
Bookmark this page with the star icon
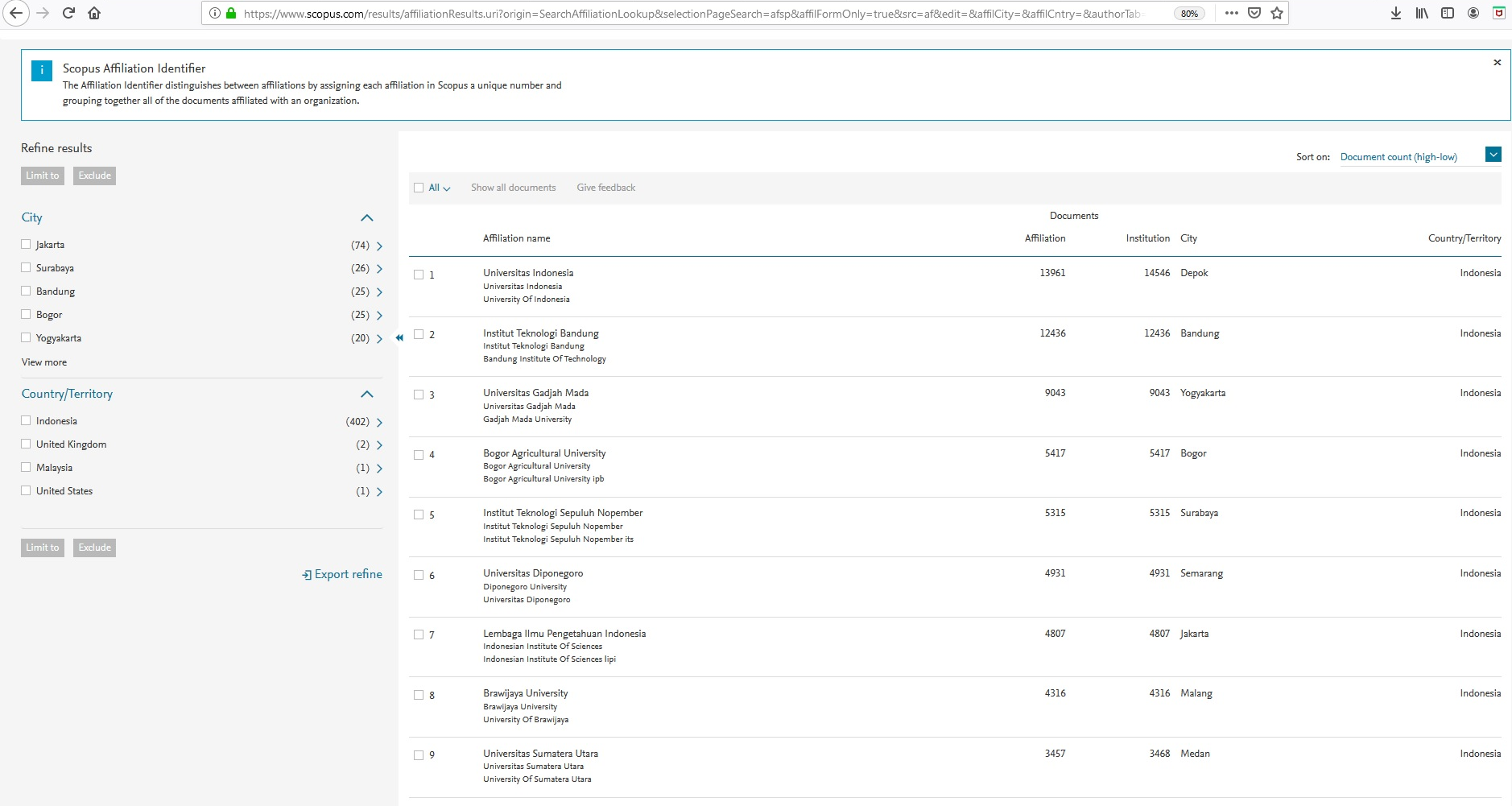(x=1277, y=13)
